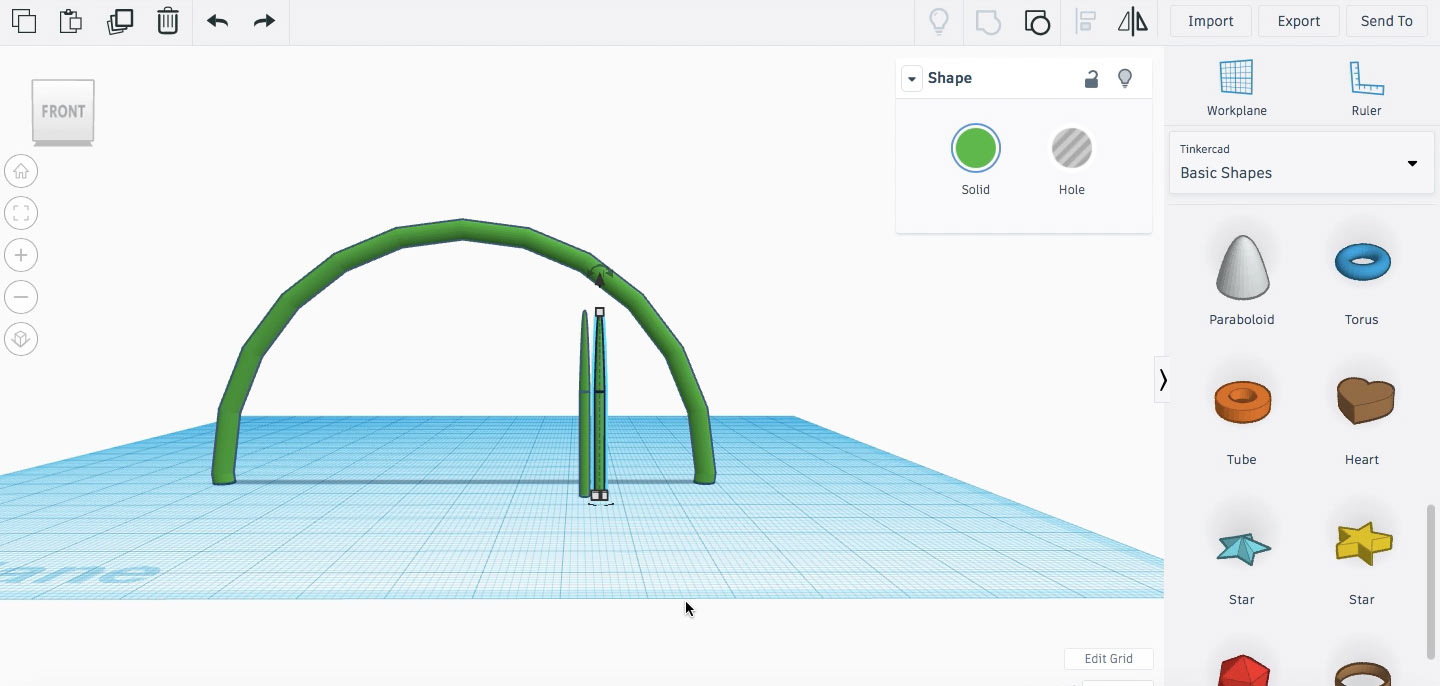Switch to orthographic view cube icon
1440x686 pixels.
(21, 339)
